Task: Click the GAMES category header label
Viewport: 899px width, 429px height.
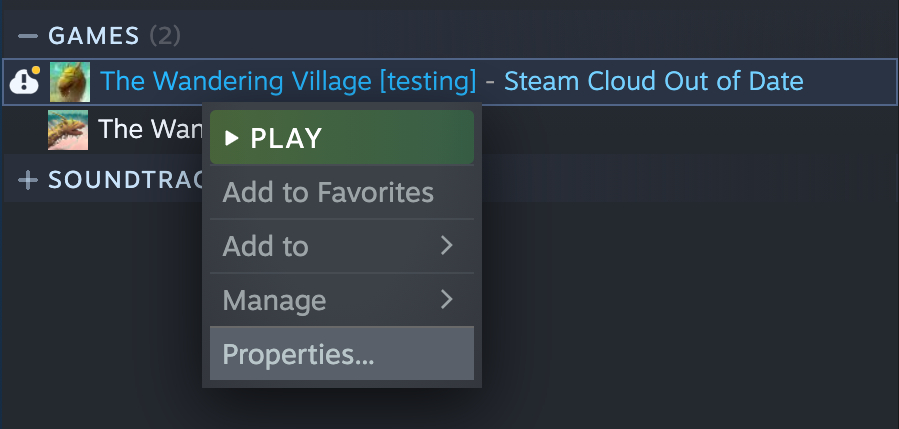Action: click(x=94, y=36)
